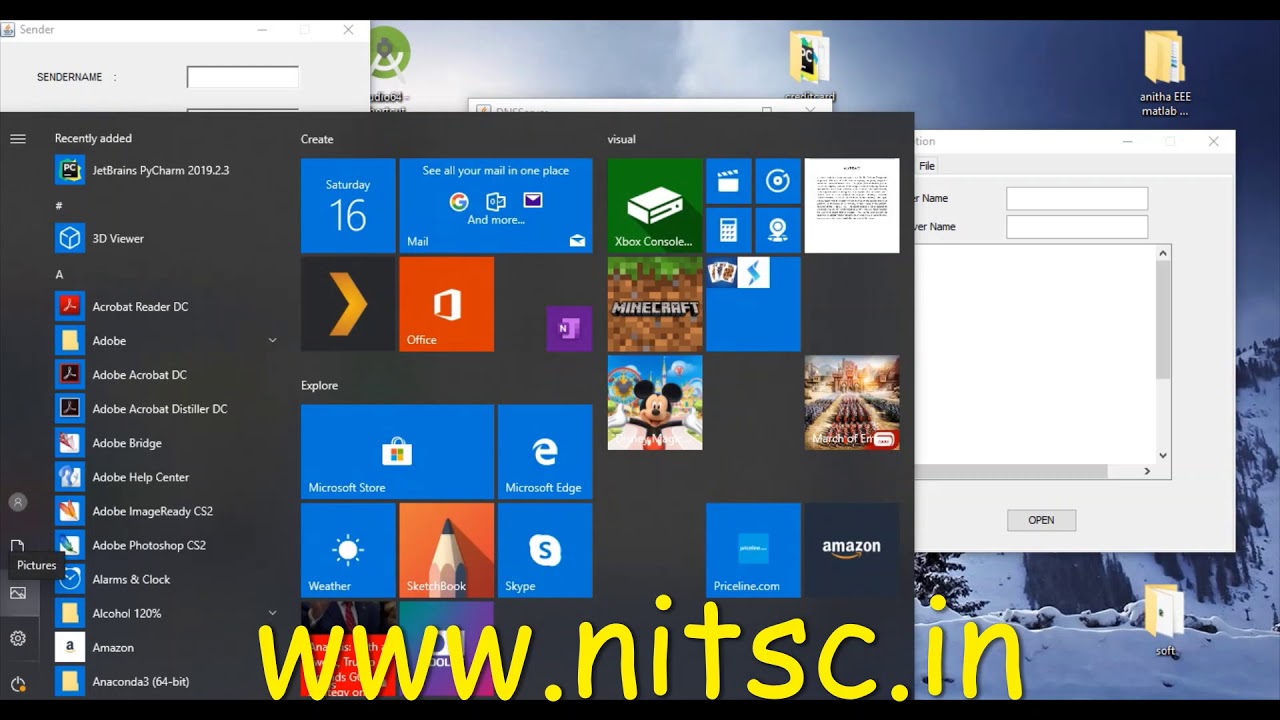Open the user account icon in Start rail

pyautogui.click(x=18, y=502)
